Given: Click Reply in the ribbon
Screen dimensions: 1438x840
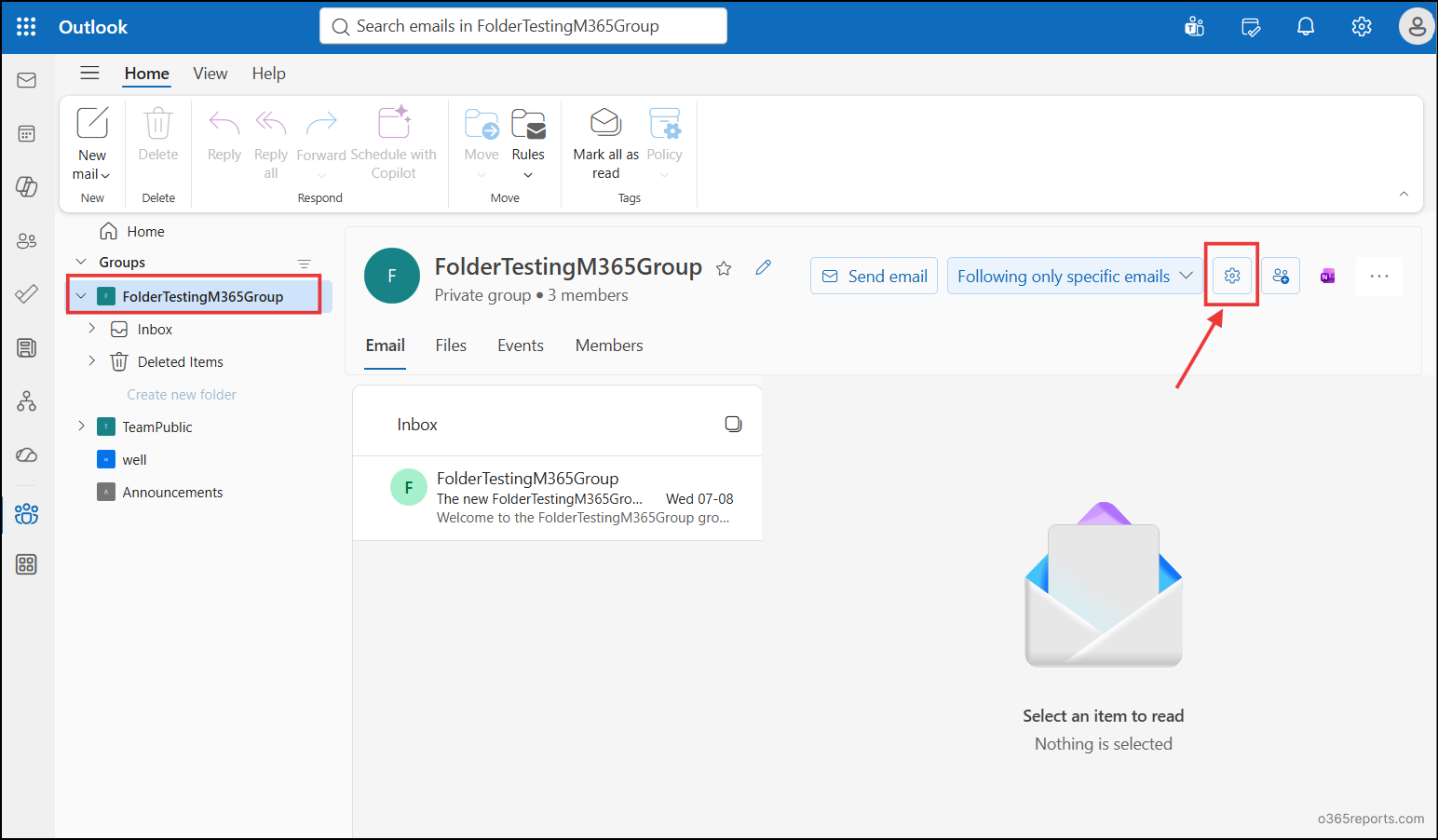Looking at the screenshot, I should pos(224,136).
